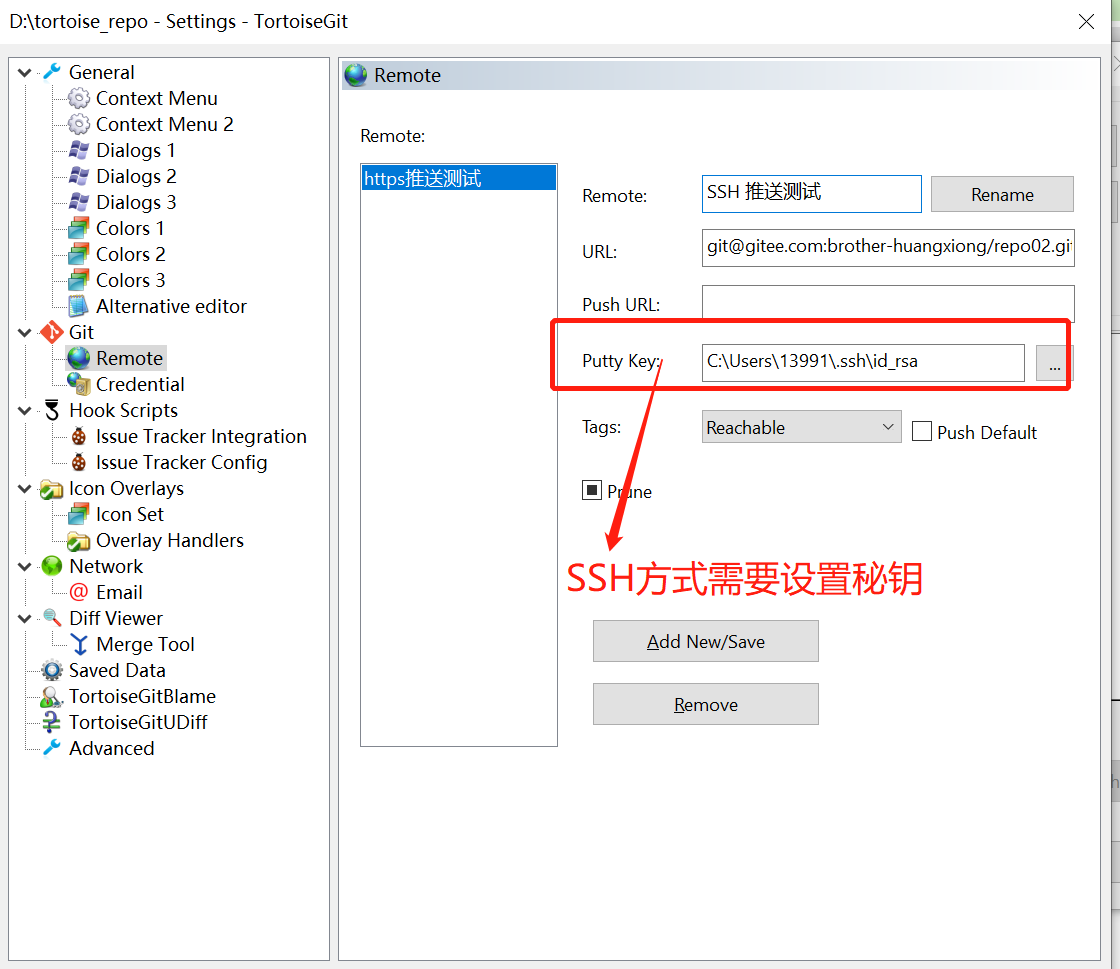Select Merge Tool in the tree
Screen dimensions: 1120x969
pyautogui.click(x=145, y=645)
